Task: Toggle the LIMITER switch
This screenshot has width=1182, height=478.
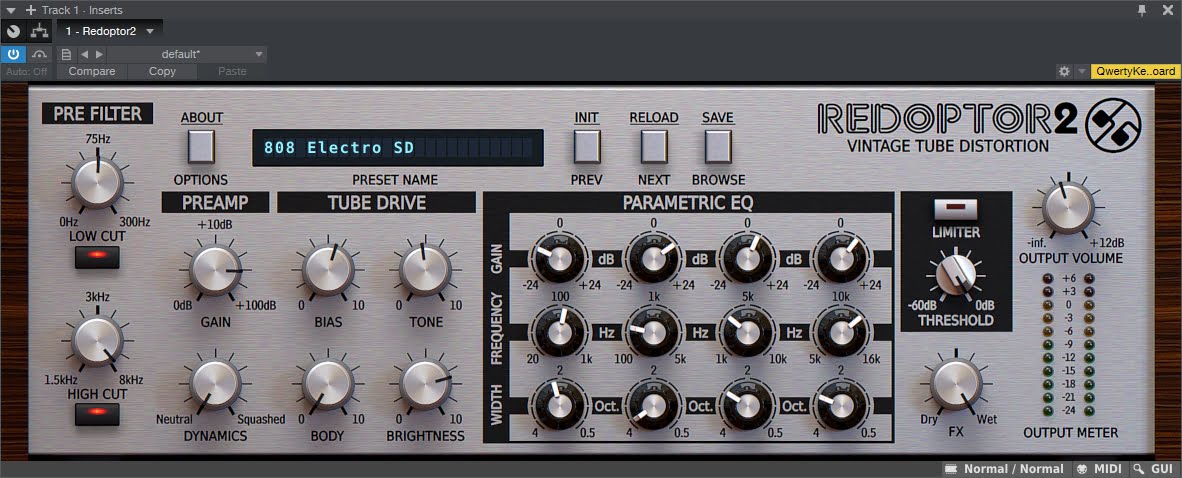Action: click(955, 209)
